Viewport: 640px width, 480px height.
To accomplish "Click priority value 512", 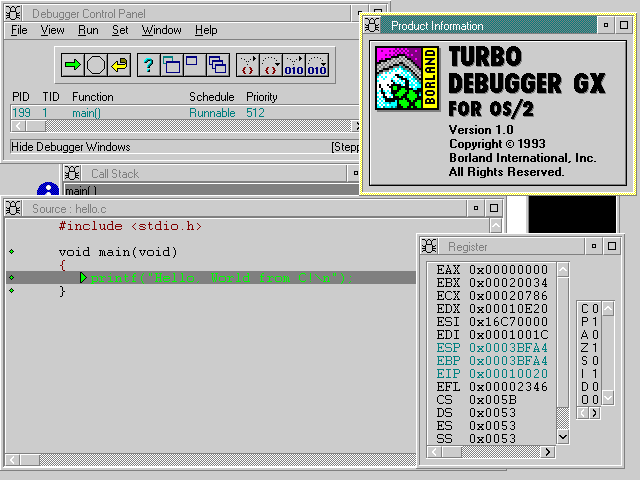I will tap(255, 113).
